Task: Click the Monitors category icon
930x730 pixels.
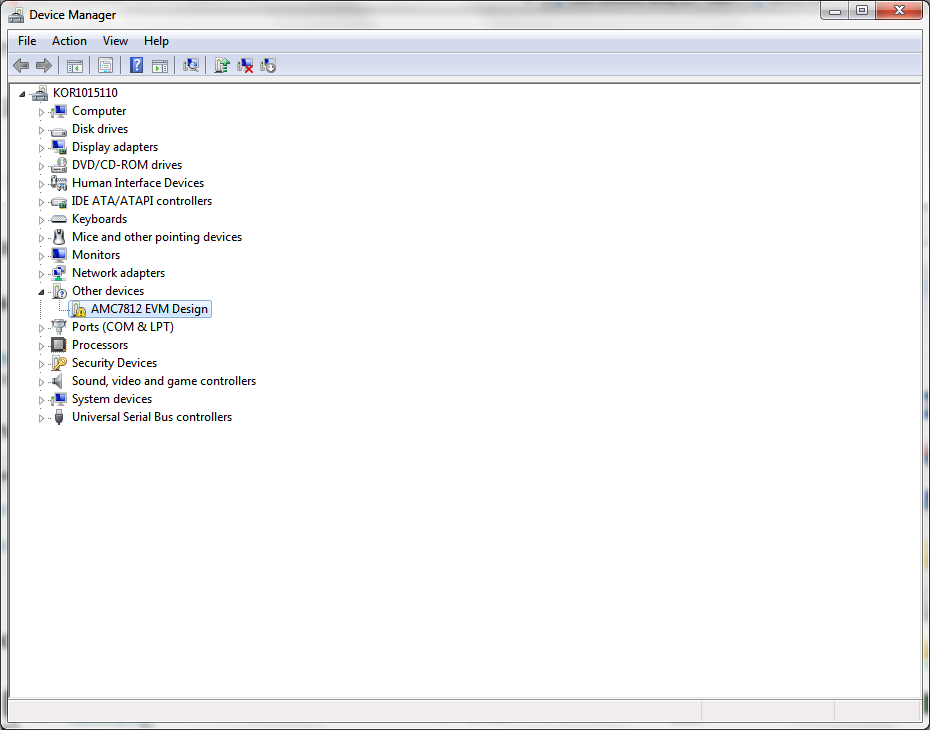Action: (59, 255)
